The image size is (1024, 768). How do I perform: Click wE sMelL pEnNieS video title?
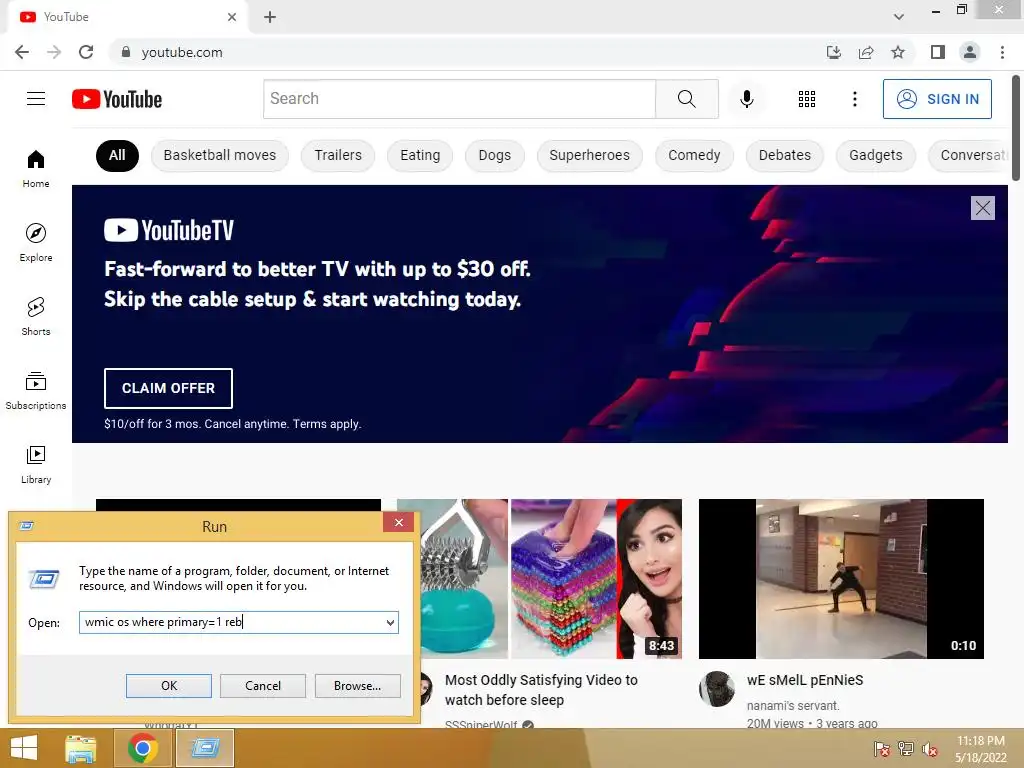(805, 680)
